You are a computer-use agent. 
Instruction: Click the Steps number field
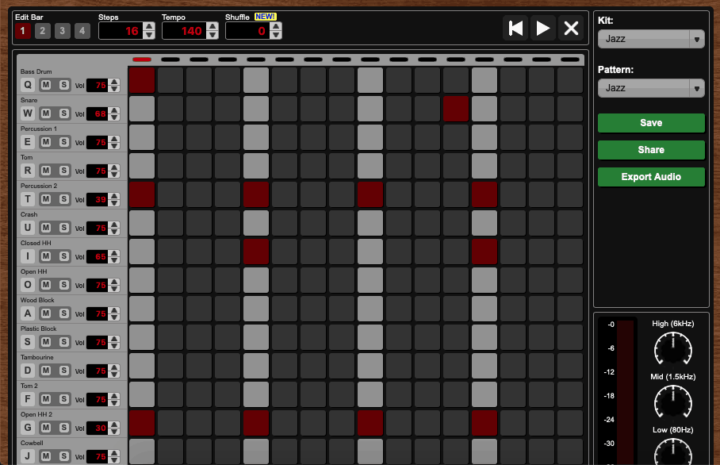[119, 31]
